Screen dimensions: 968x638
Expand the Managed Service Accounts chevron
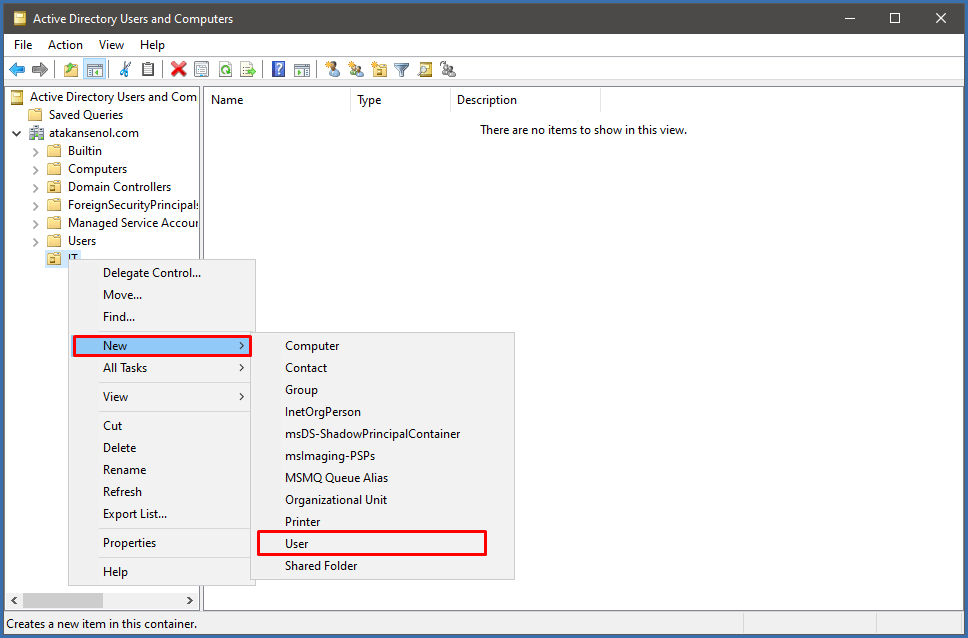[35, 223]
